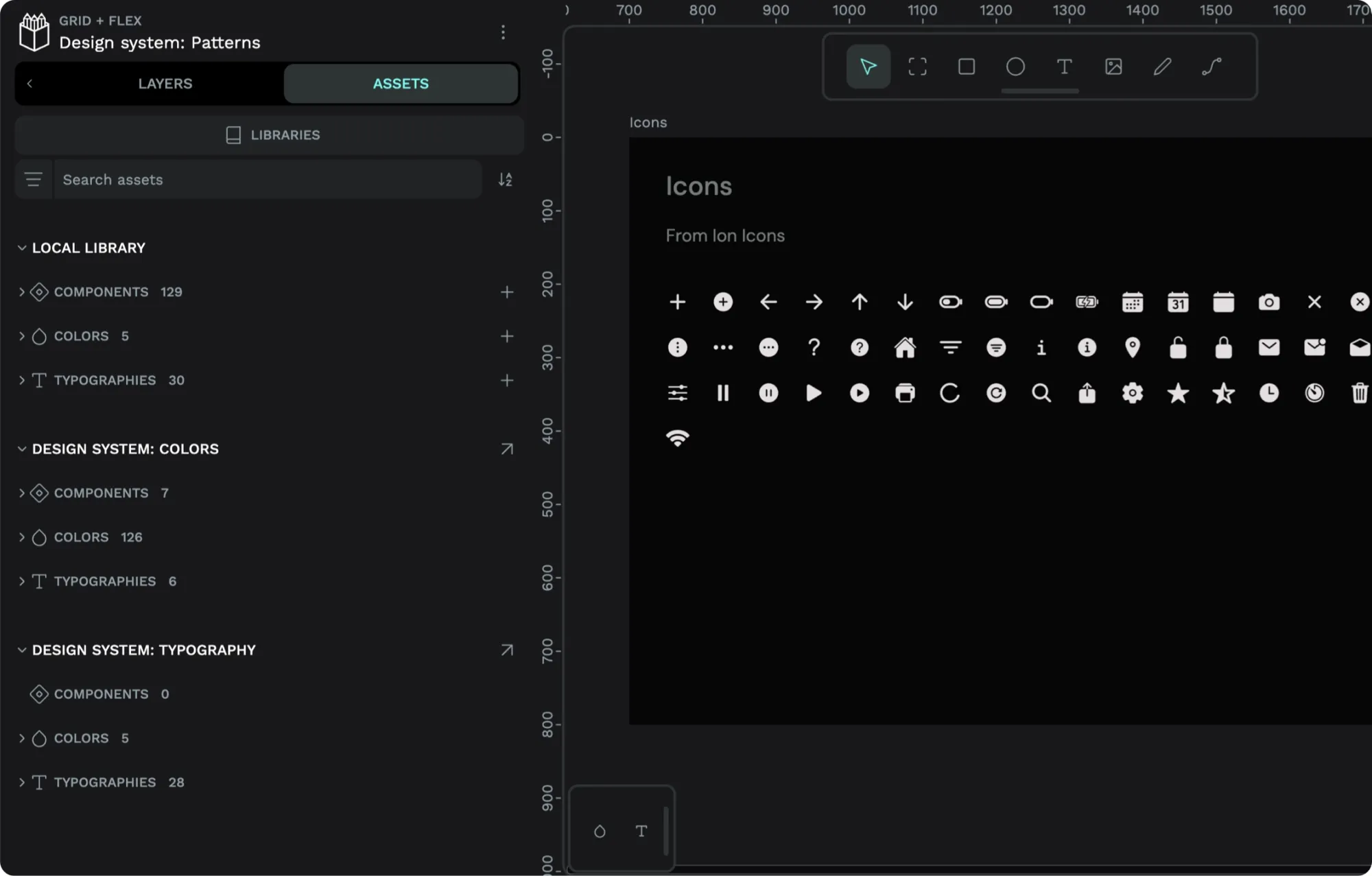Select the Rectangle tool in toolbar
Screen dimensions: 1372x876
coord(965,66)
